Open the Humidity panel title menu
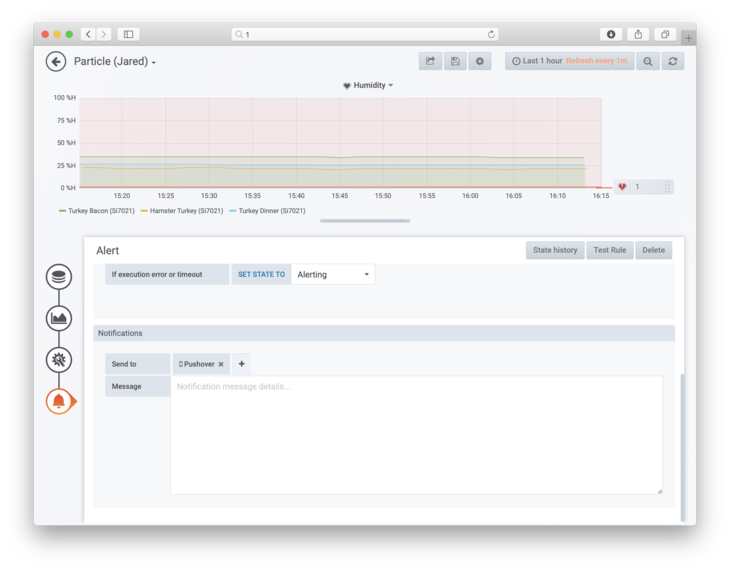This screenshot has width=730, height=570. [369, 86]
